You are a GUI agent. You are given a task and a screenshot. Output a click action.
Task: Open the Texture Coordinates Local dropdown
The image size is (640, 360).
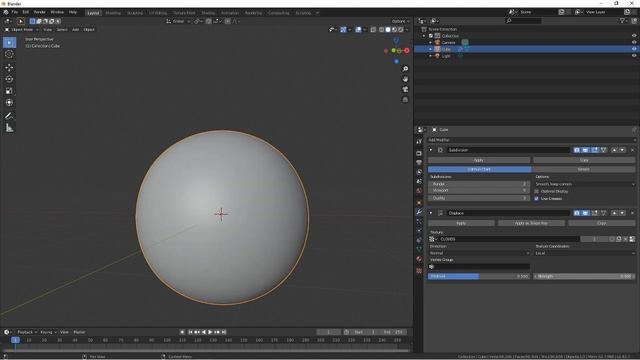coord(584,253)
